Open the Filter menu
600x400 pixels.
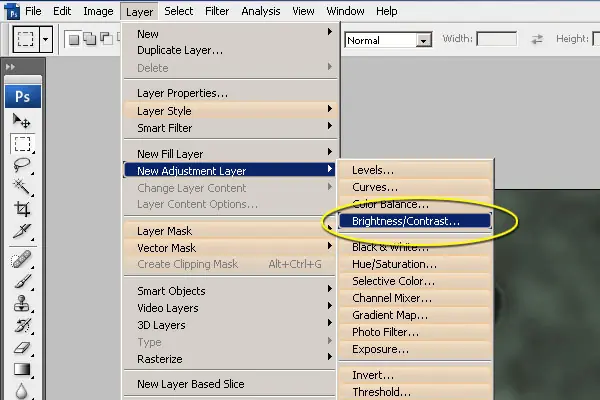[x=217, y=11]
